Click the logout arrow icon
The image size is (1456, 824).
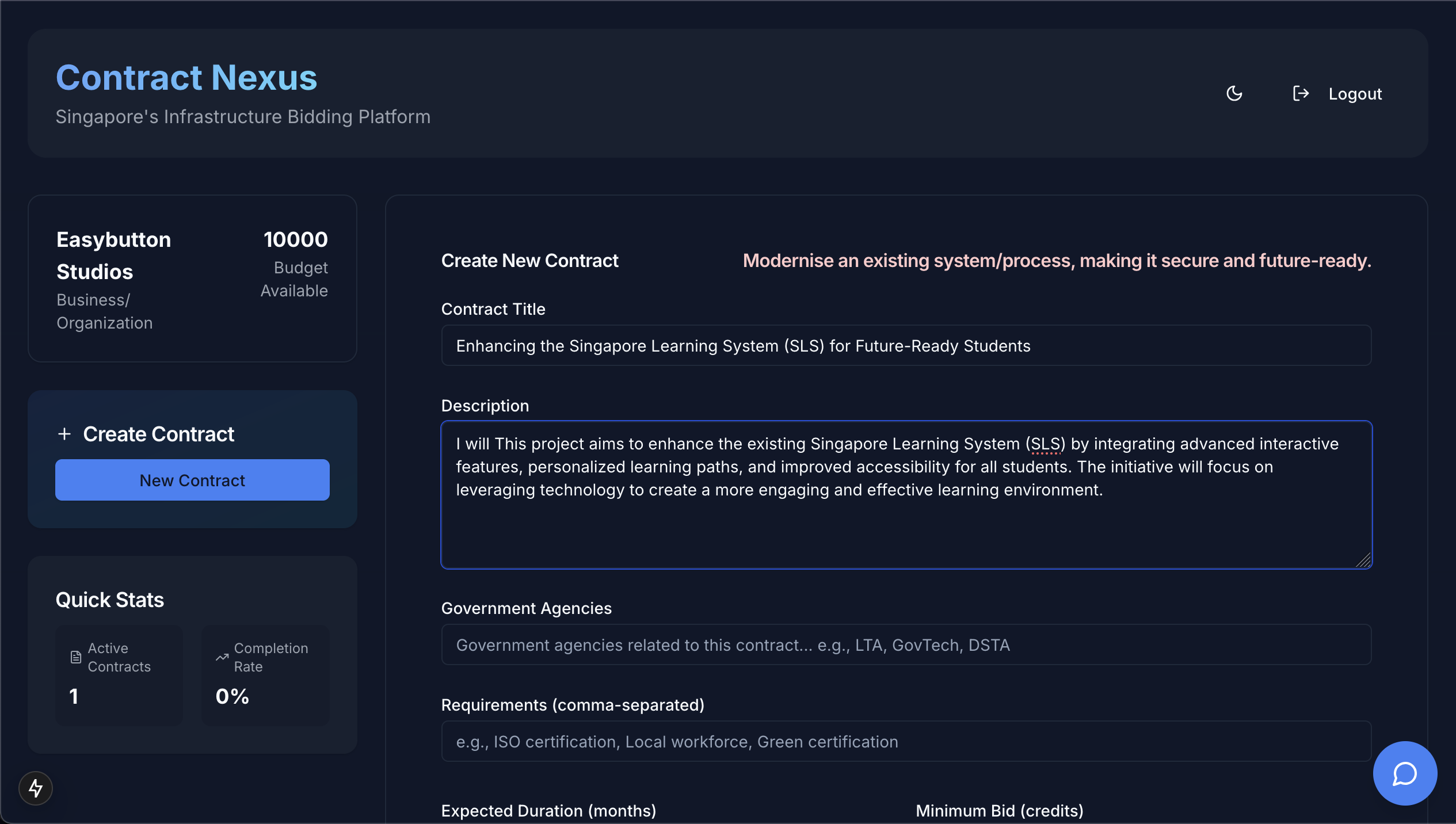[1301, 93]
